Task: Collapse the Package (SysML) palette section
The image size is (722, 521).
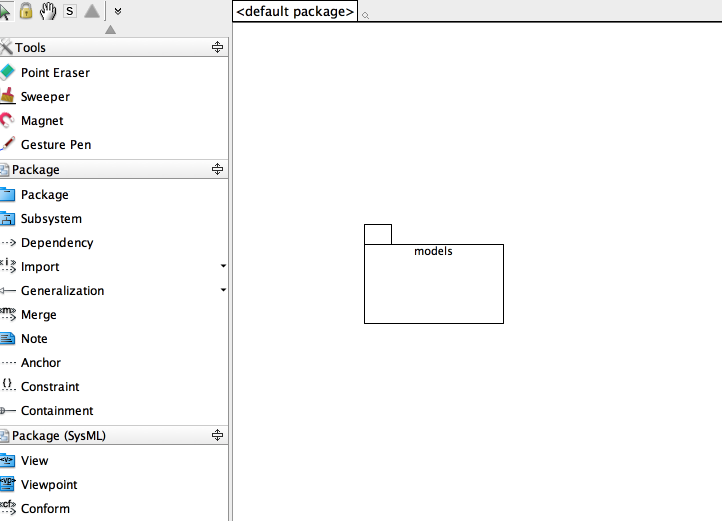Action: 217,435
